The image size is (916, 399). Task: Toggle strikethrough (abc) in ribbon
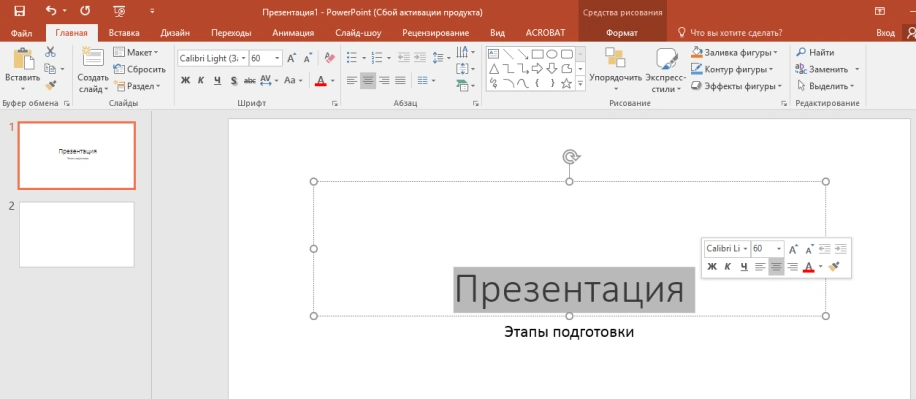[x=249, y=81]
